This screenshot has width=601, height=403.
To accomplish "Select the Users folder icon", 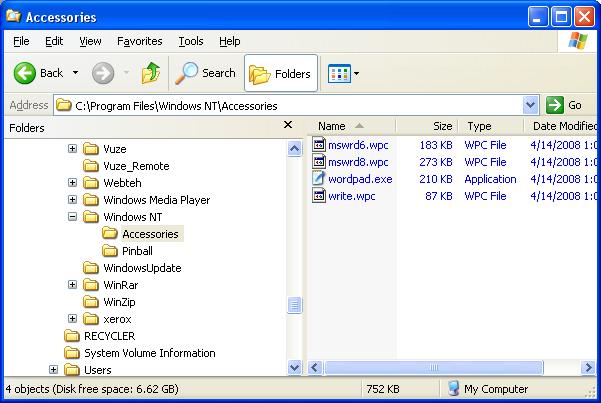I will pos(72,370).
